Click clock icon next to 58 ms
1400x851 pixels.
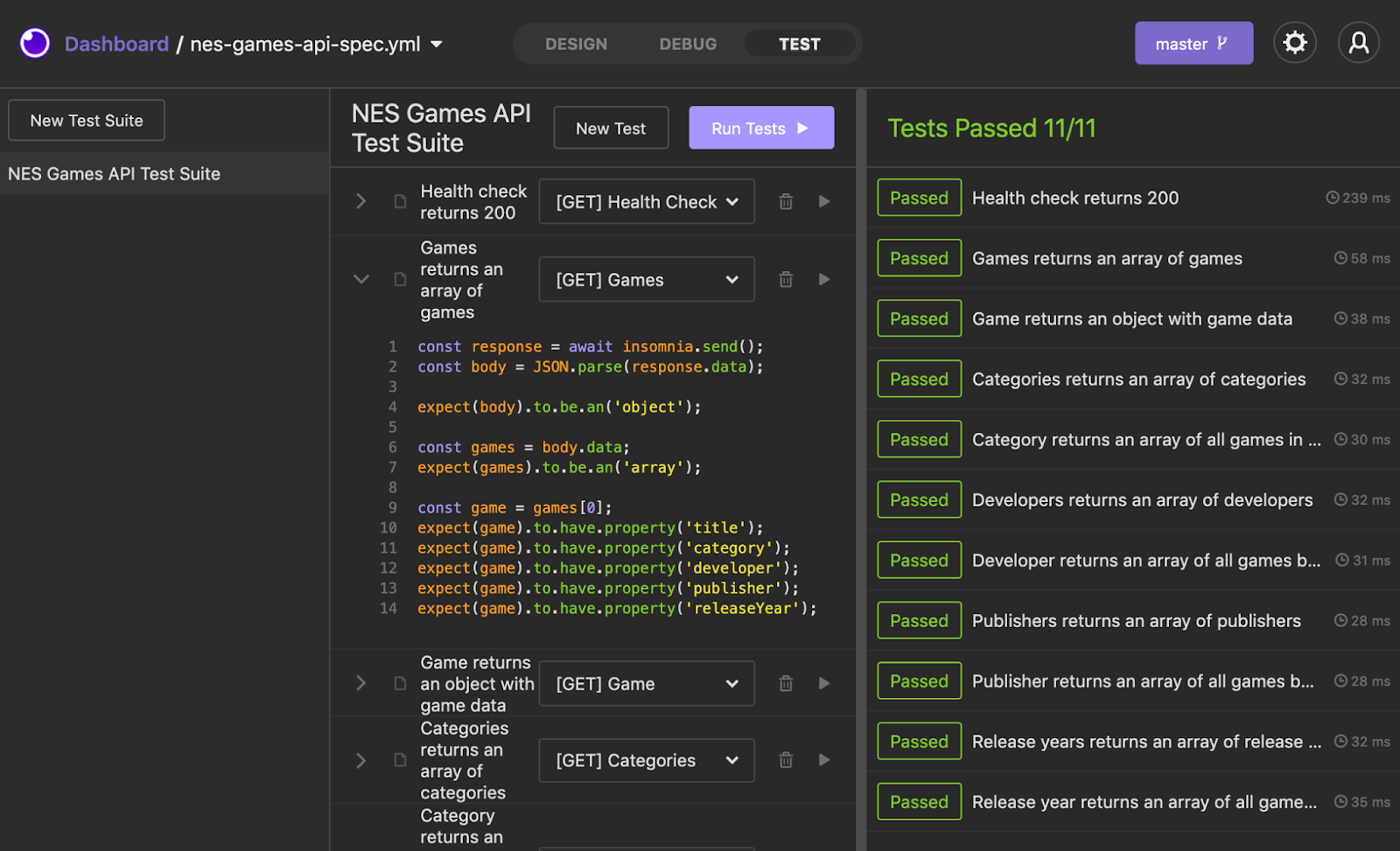click(1340, 258)
